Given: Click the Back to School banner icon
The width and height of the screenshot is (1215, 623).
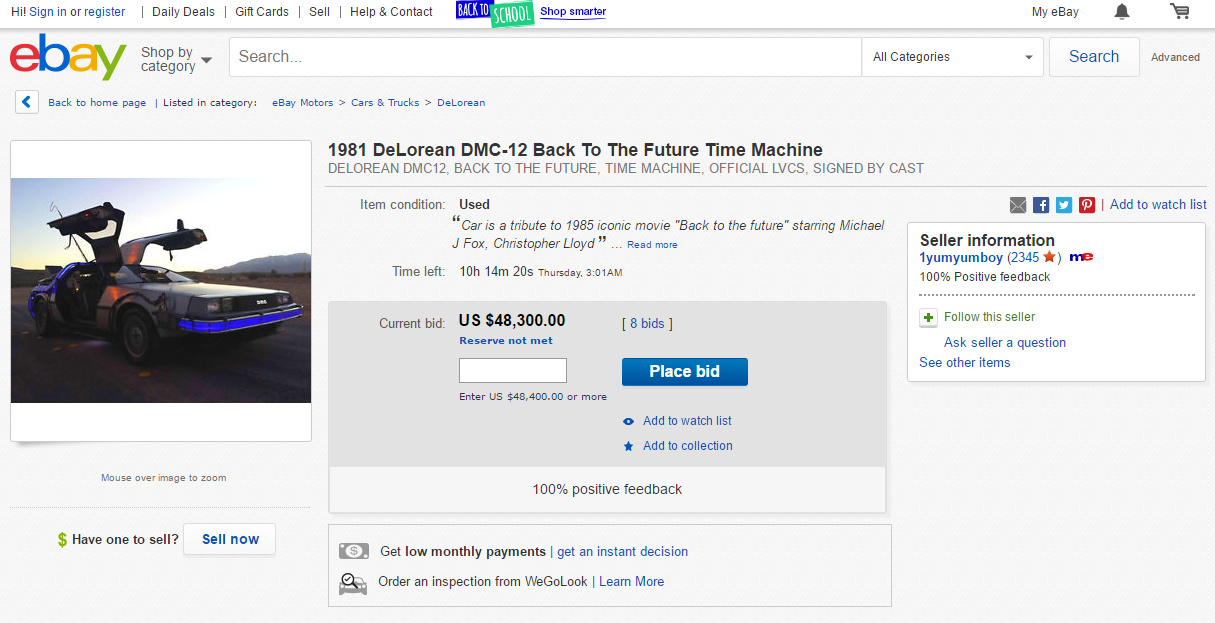Looking at the screenshot, I should pos(495,13).
